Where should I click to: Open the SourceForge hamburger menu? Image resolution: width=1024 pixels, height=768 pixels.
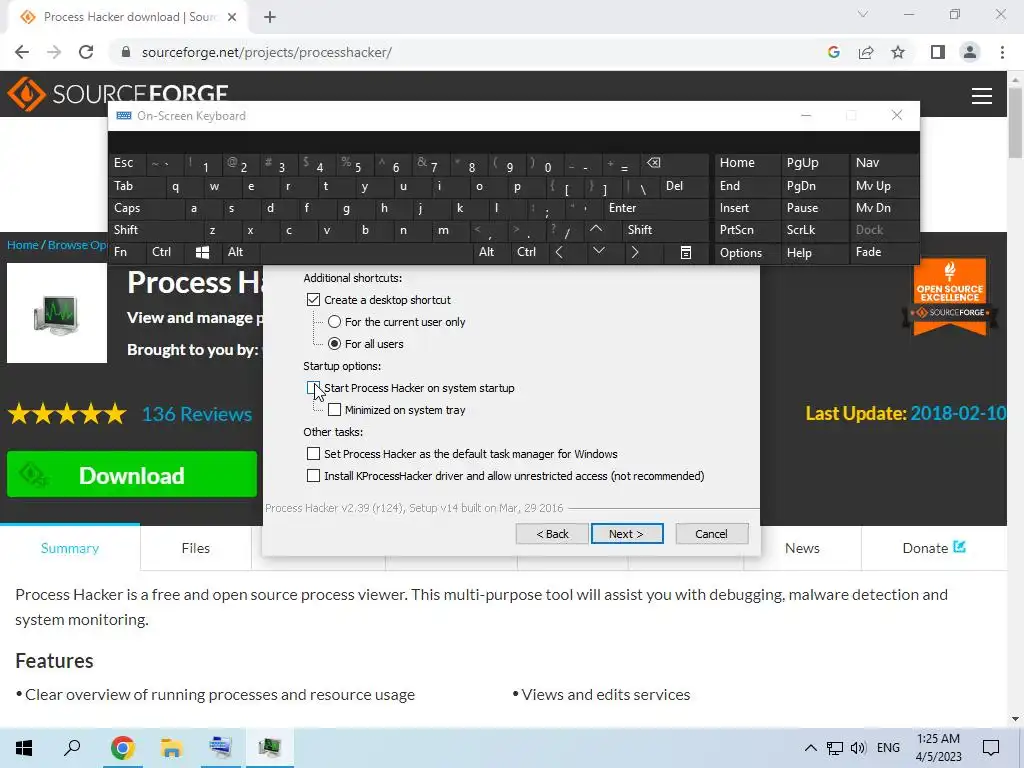point(982,96)
